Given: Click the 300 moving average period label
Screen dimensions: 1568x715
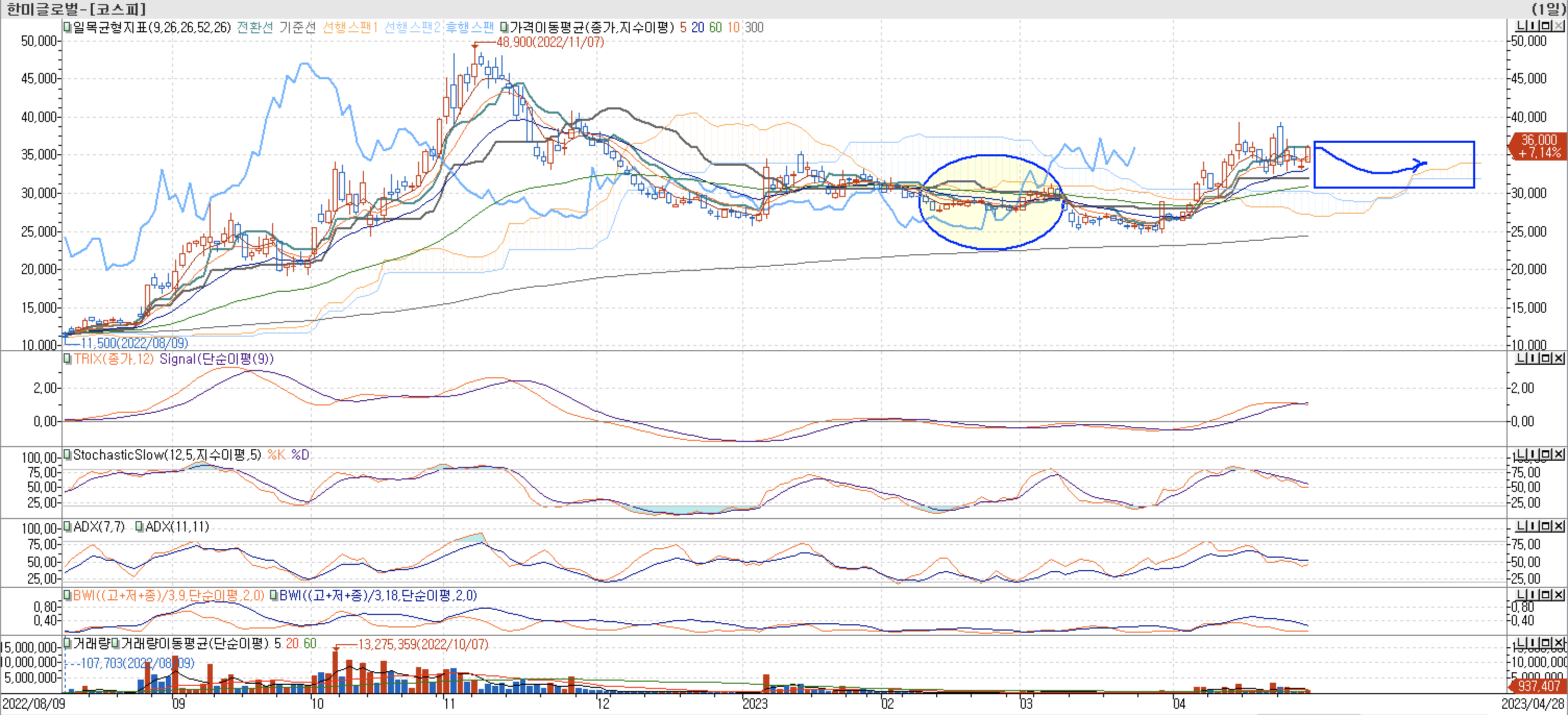Looking at the screenshot, I should 754,28.
